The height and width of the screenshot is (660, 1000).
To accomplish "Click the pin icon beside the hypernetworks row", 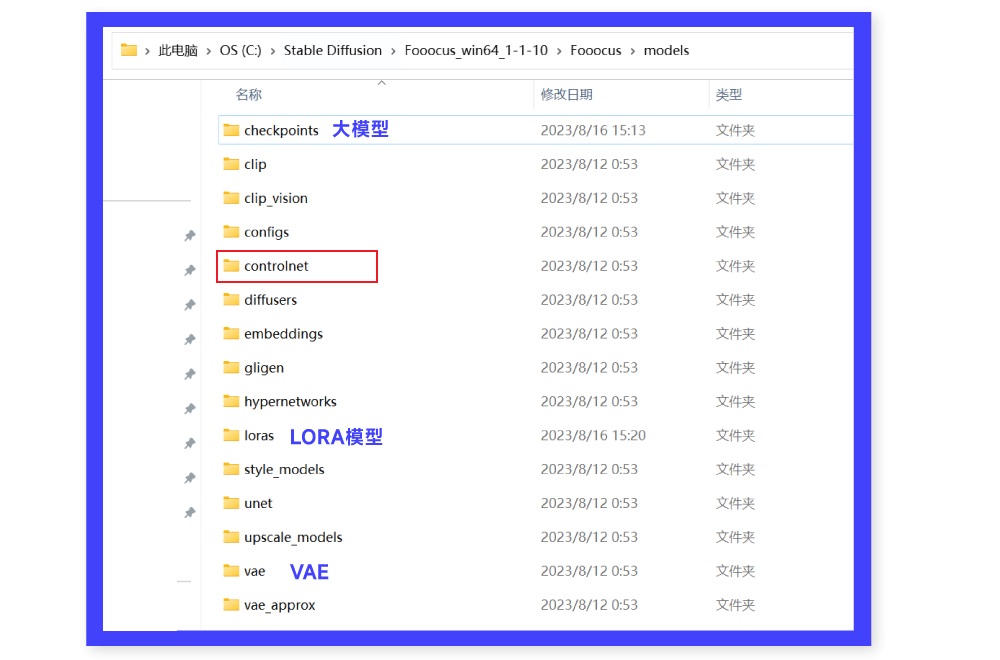I will coord(189,408).
